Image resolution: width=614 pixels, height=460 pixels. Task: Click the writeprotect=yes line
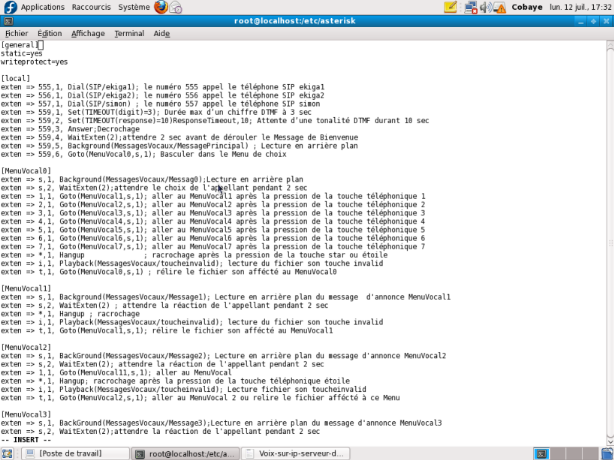[34, 62]
